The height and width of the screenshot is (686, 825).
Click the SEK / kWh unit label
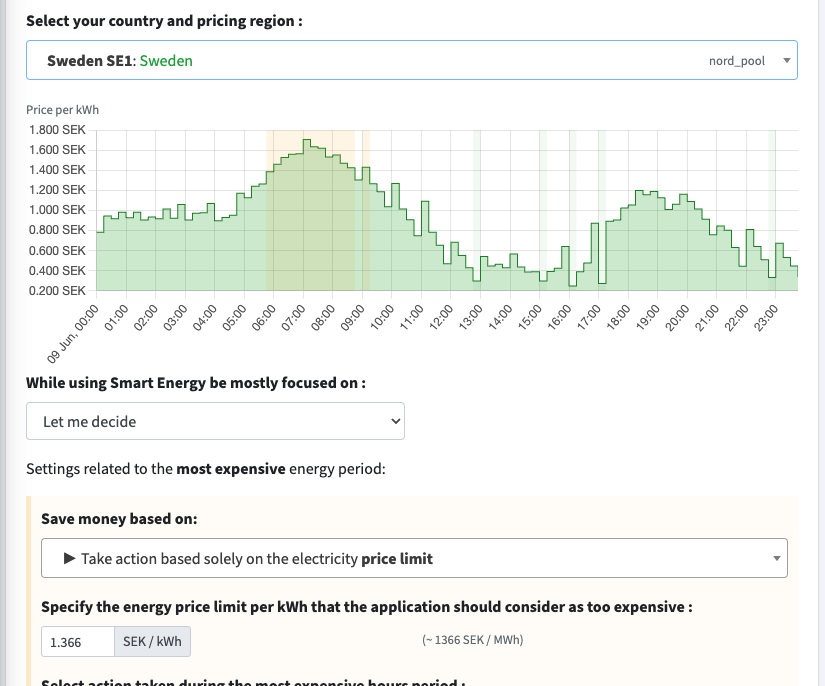click(x=152, y=642)
